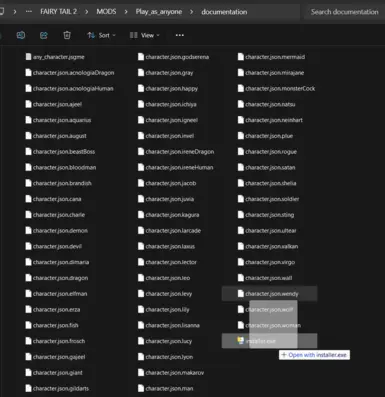
Task: Open the See more ellipsis menu
Action: (x=180, y=35)
